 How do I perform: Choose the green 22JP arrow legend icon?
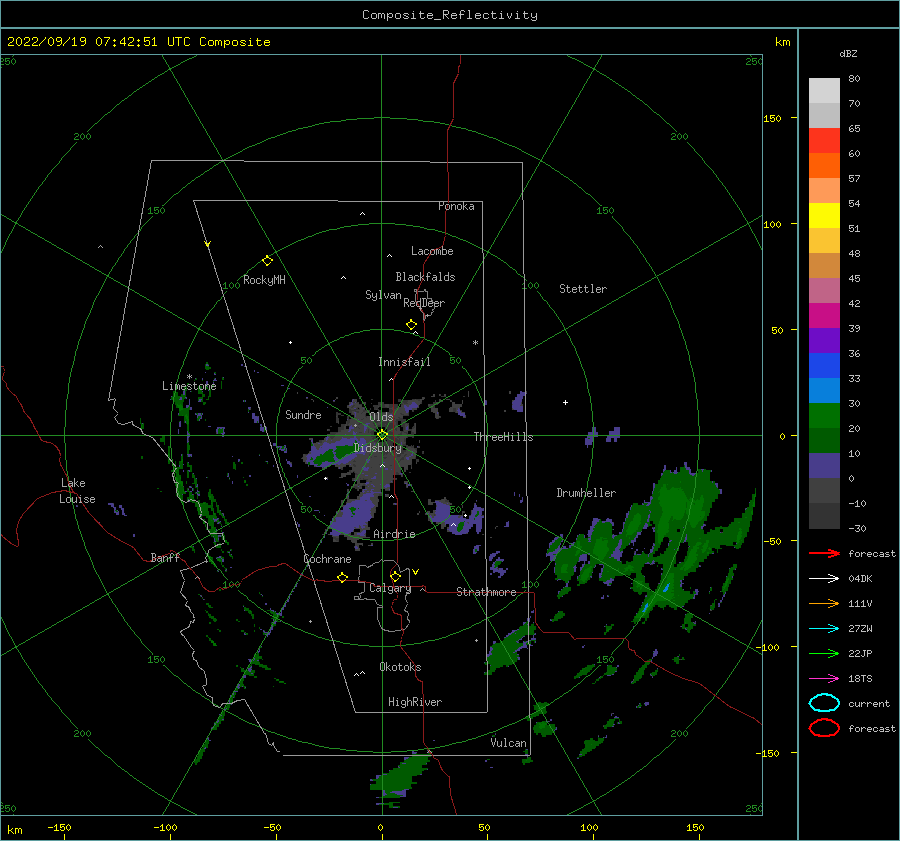824,653
